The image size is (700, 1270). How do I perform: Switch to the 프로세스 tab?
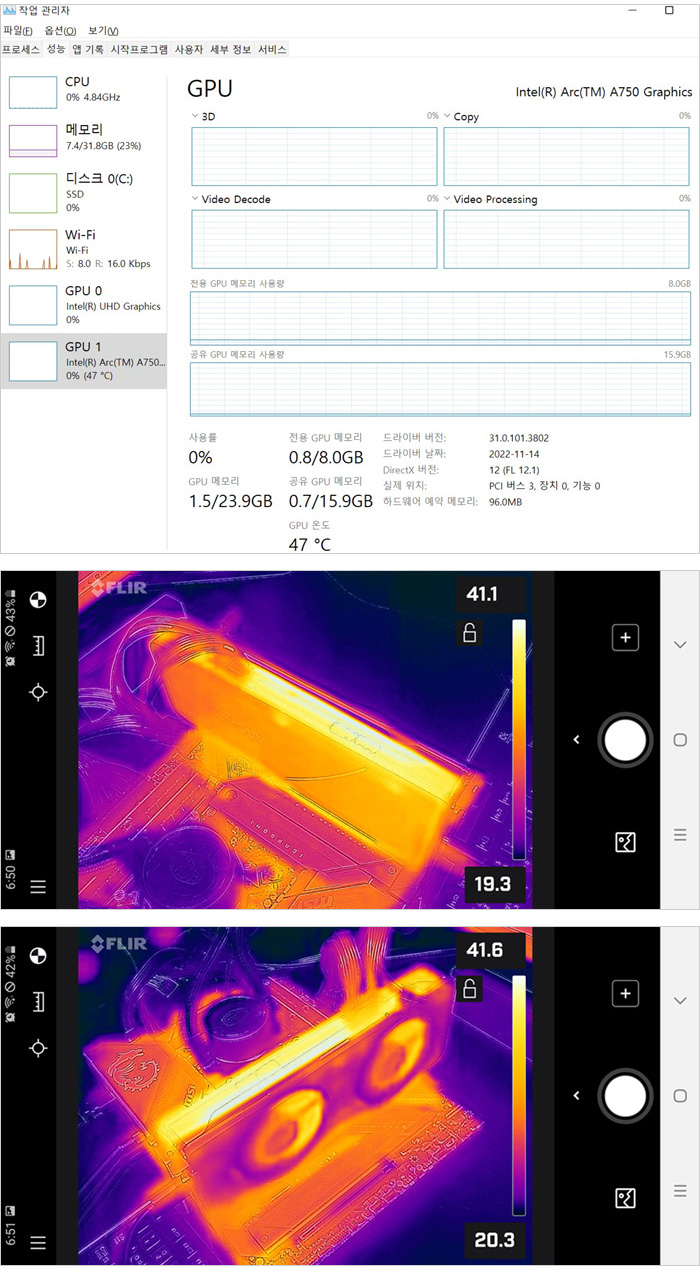(21, 49)
